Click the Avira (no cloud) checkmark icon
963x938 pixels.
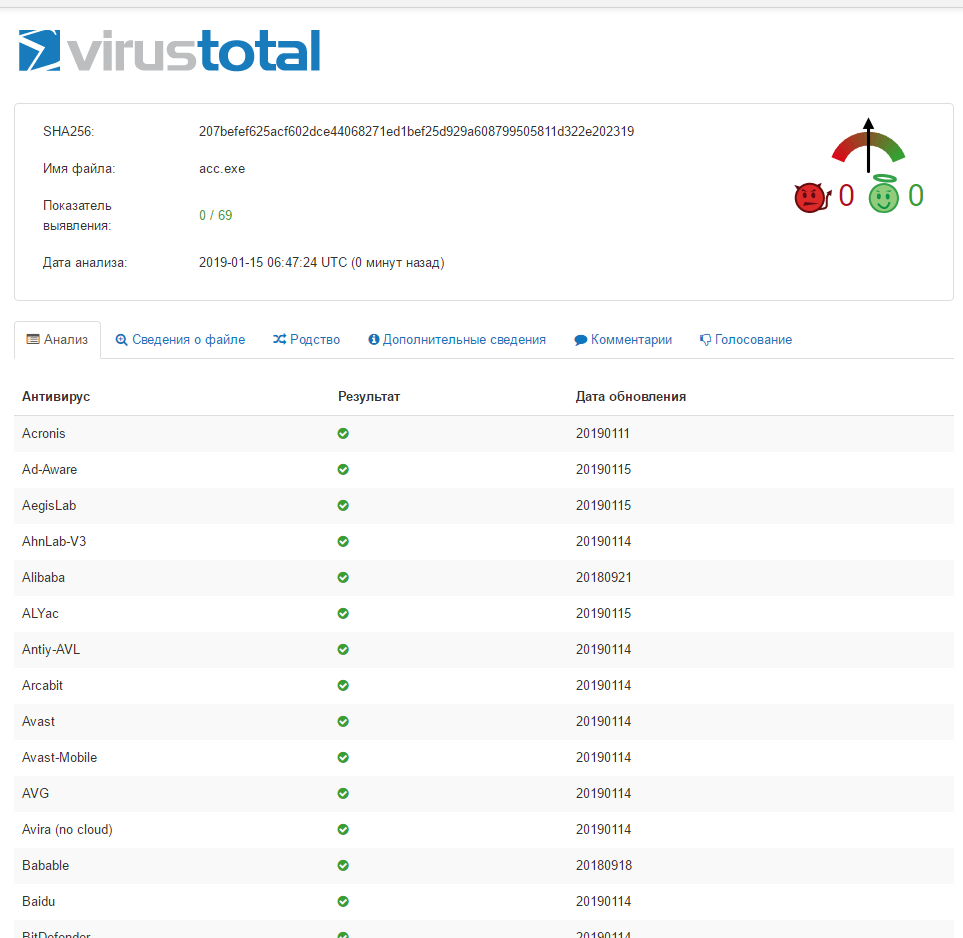343,829
